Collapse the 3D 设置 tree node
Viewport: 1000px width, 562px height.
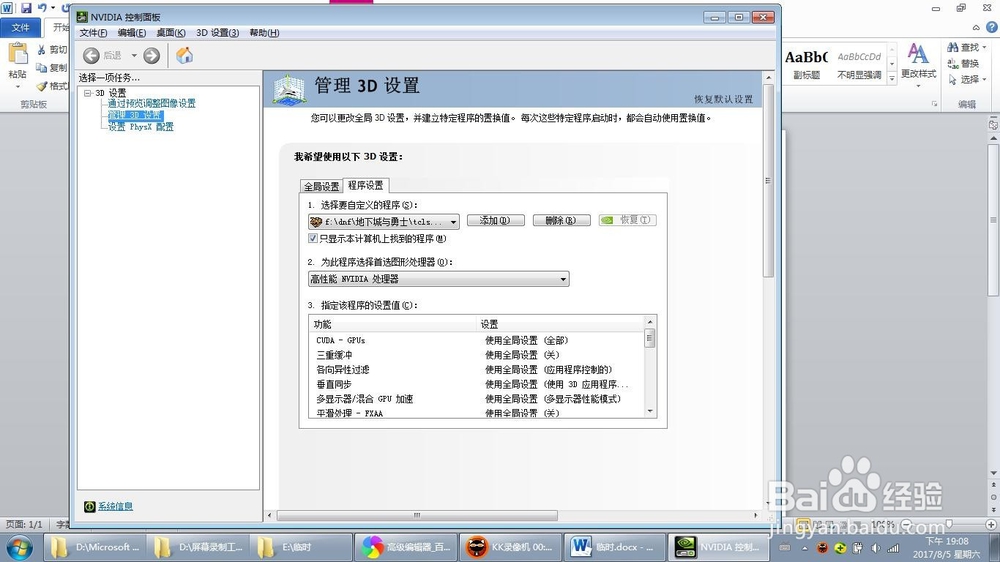point(88,93)
